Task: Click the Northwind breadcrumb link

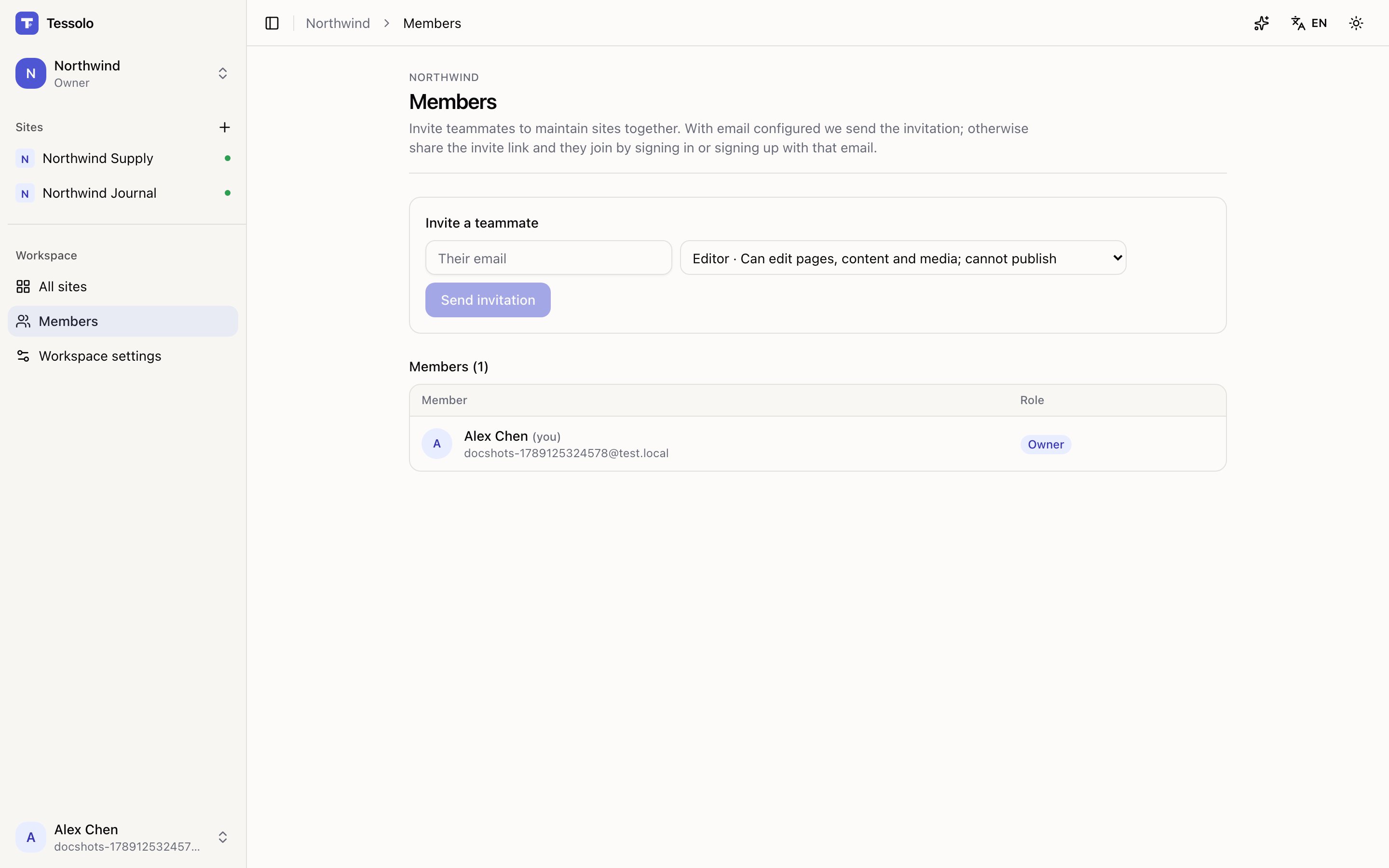Action: tap(338, 23)
